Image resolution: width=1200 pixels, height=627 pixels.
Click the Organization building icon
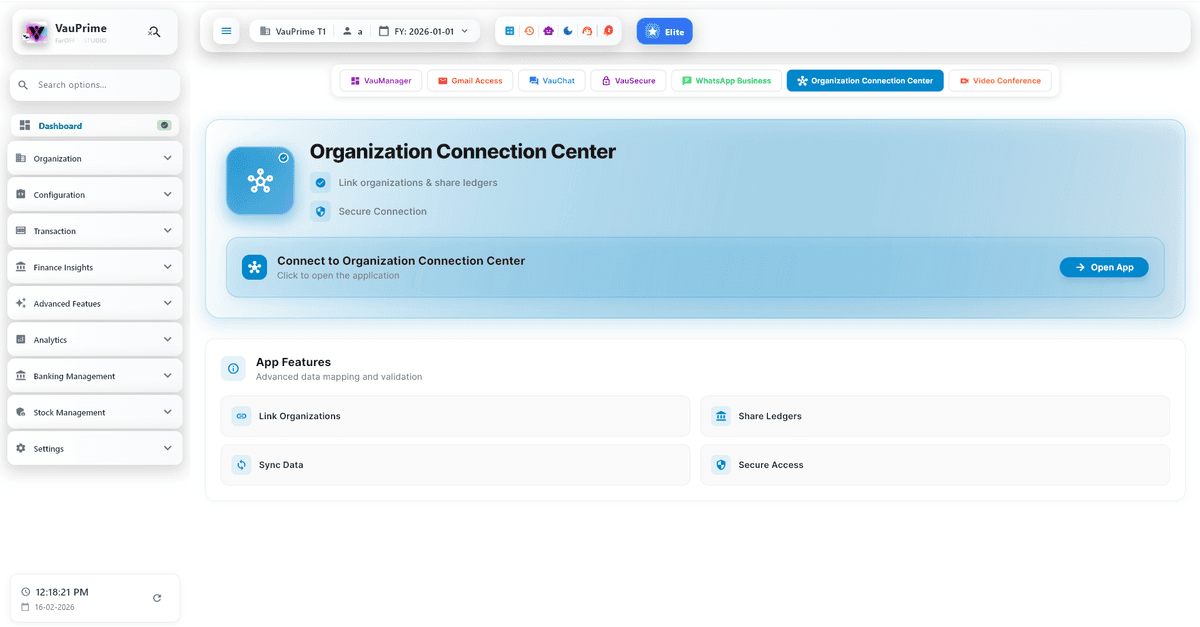point(21,158)
